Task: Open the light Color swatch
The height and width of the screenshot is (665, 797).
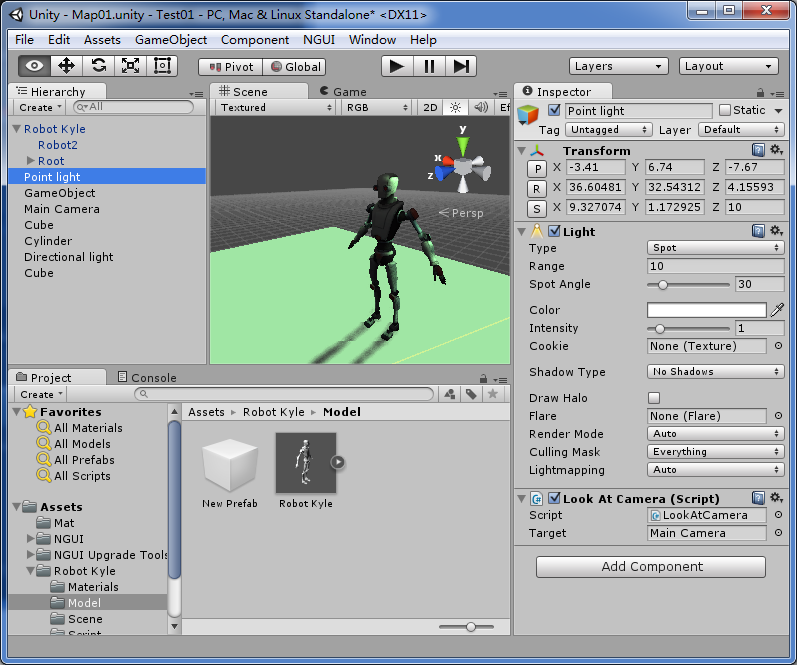Action: pos(707,310)
